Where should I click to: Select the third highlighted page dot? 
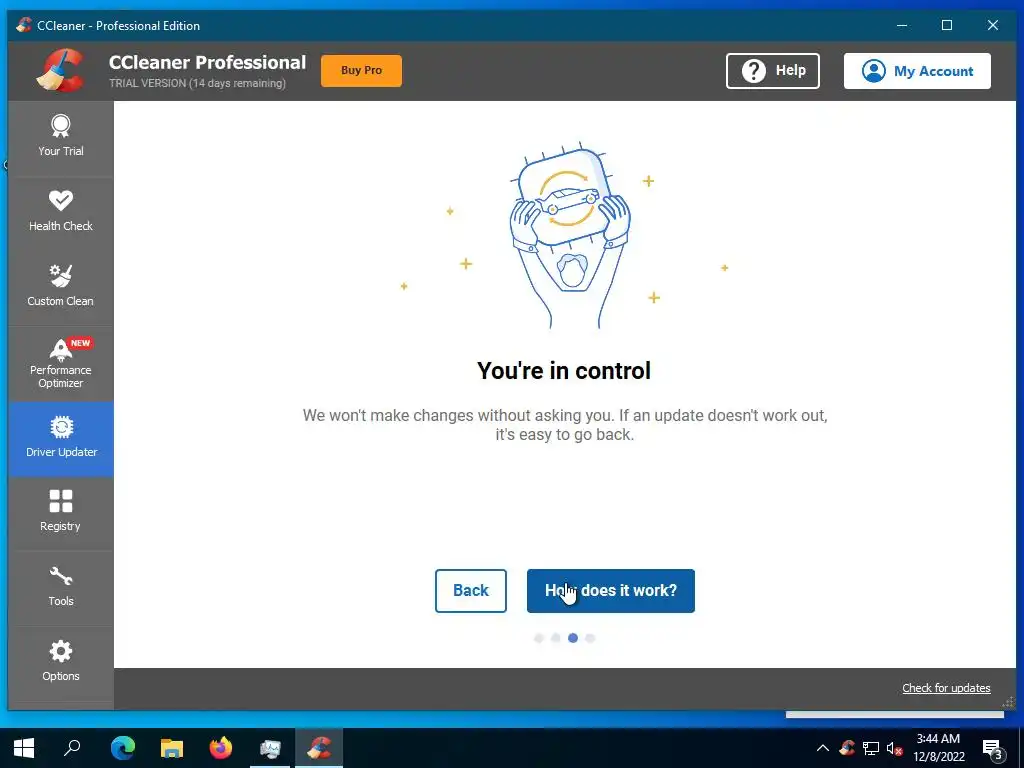pos(573,638)
